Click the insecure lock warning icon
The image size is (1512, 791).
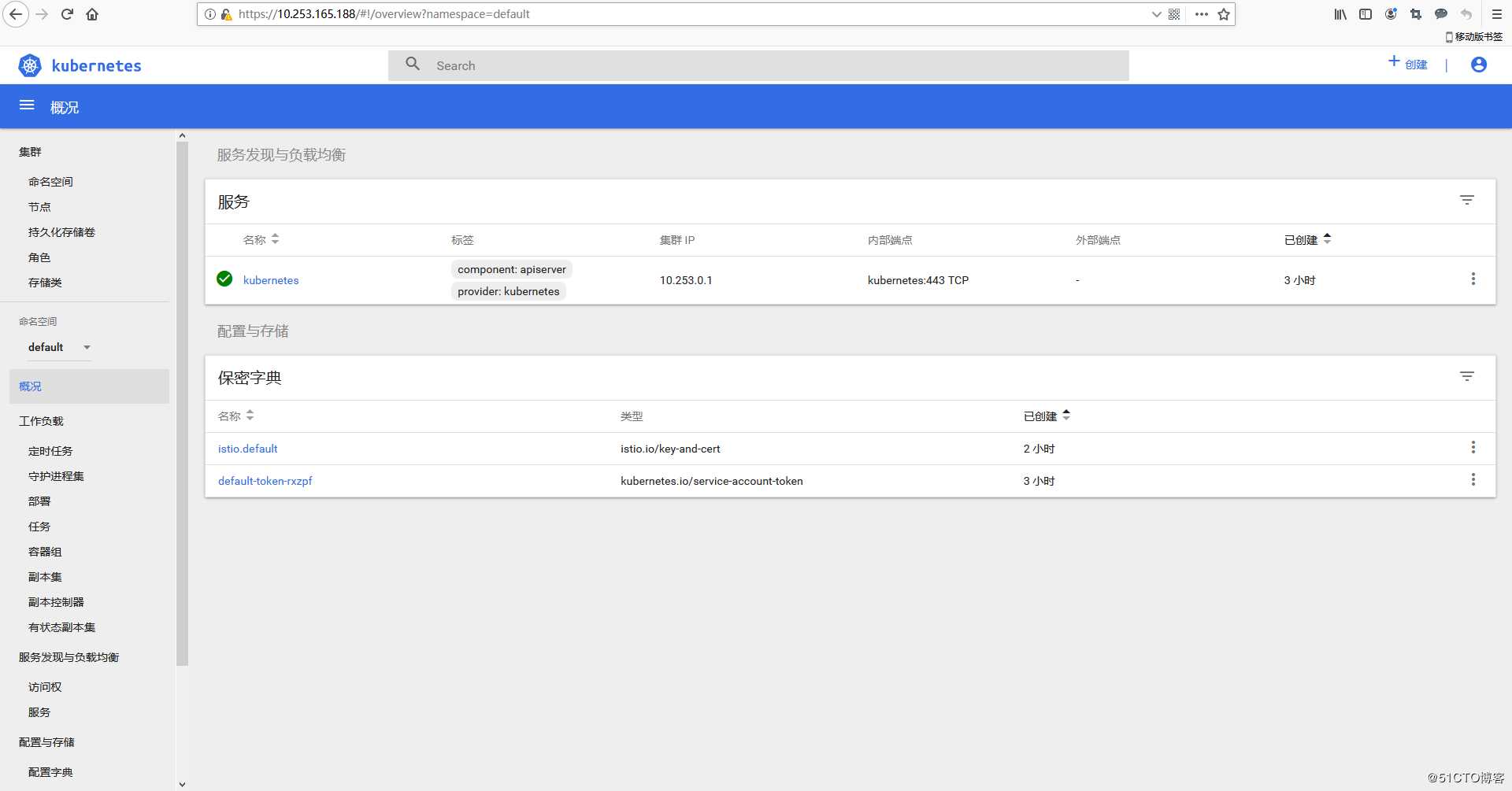(x=226, y=14)
